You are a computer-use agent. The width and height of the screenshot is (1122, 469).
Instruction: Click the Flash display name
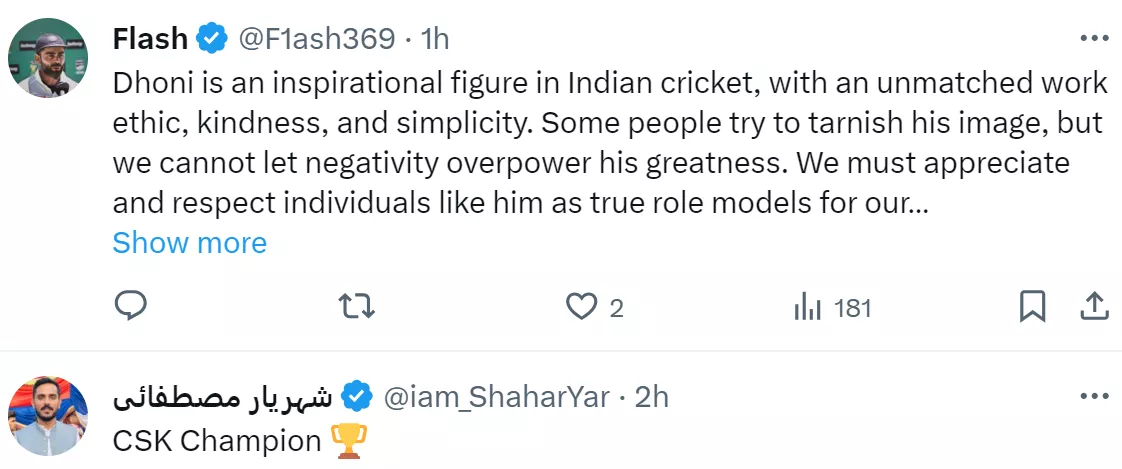[x=150, y=39]
